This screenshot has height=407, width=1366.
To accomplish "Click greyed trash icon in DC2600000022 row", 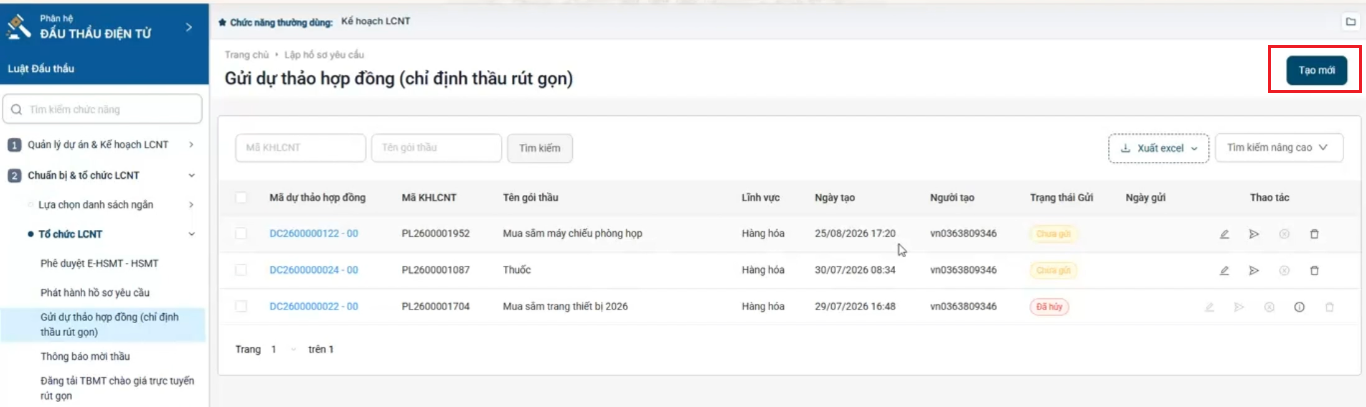I will pos(1329,307).
